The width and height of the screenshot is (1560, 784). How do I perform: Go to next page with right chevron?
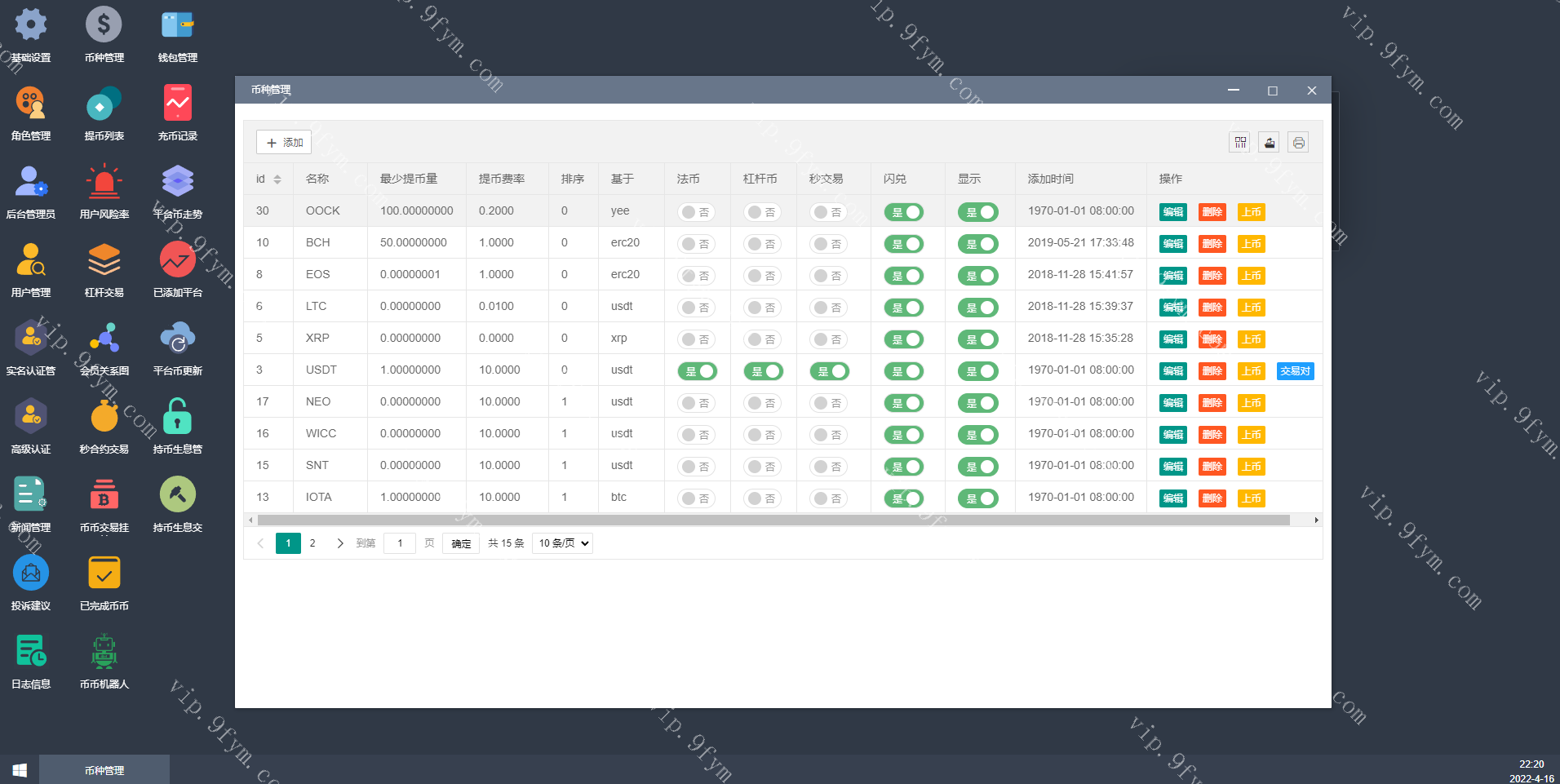tap(340, 543)
